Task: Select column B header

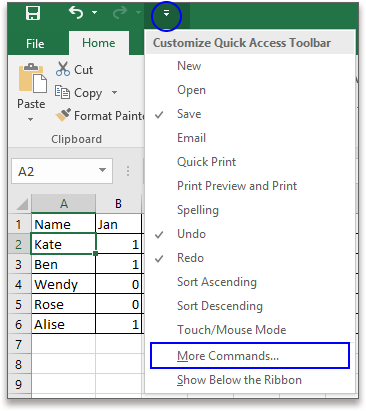Action: click(x=118, y=203)
